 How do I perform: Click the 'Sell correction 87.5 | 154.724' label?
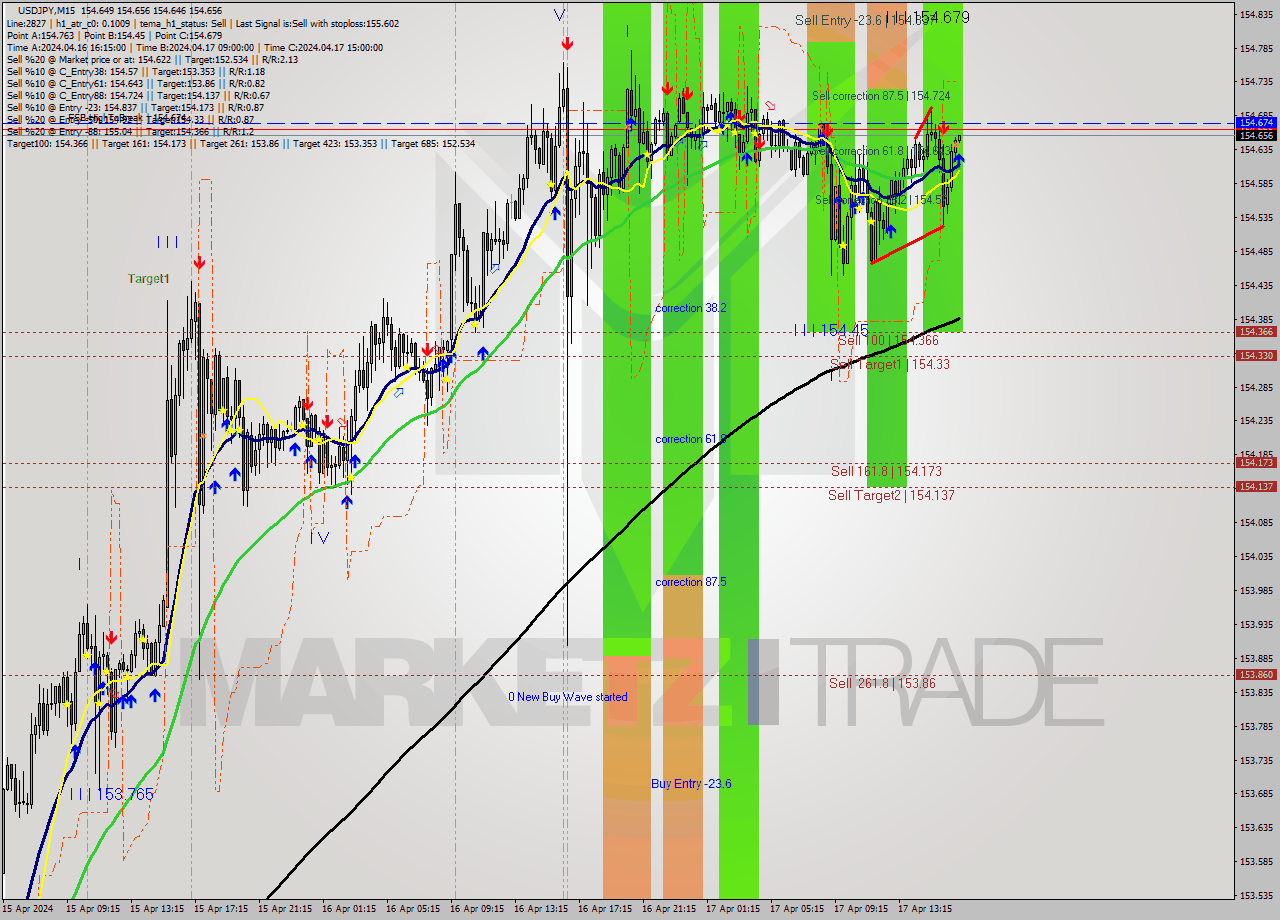(x=881, y=96)
